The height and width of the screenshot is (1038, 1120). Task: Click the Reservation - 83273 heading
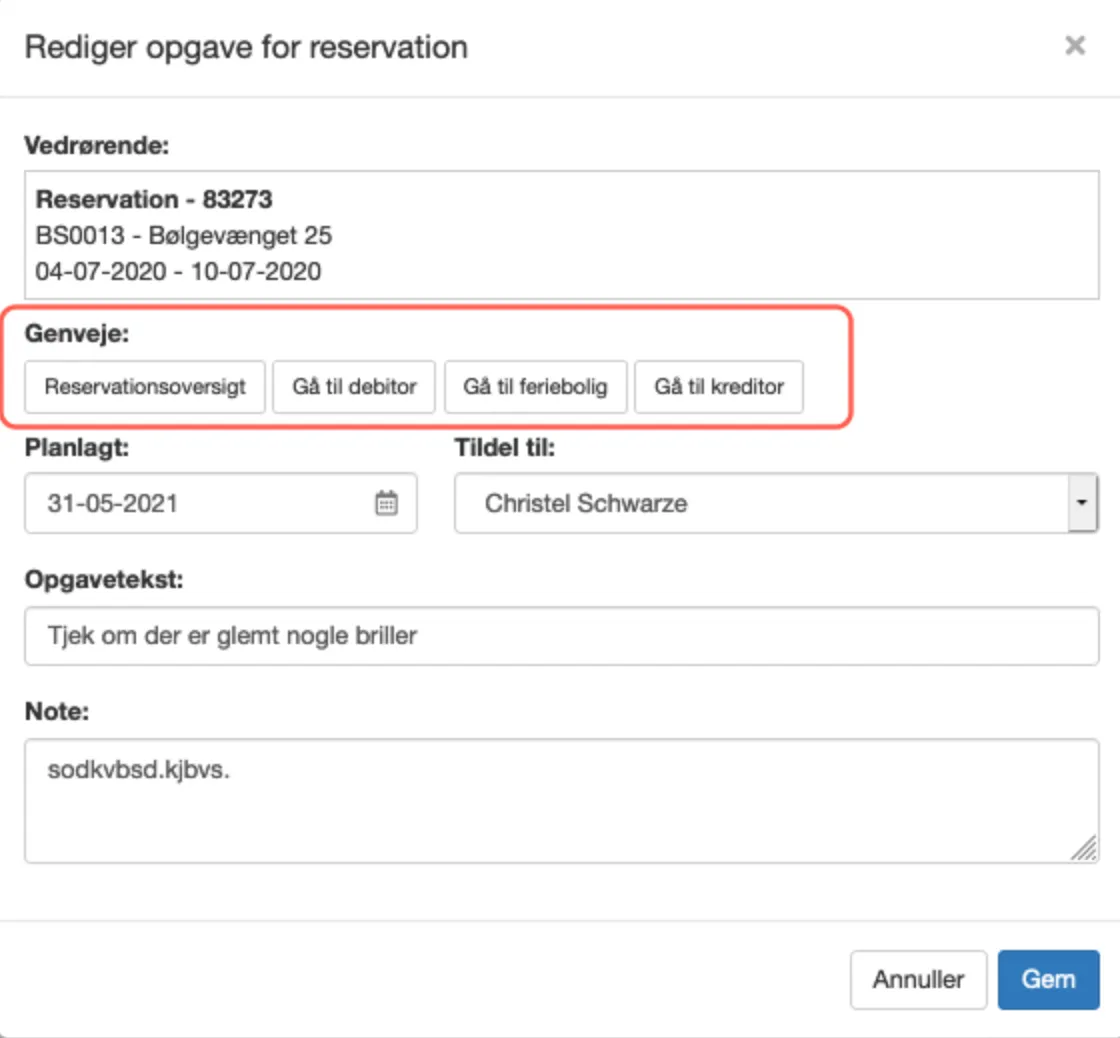pos(154,199)
